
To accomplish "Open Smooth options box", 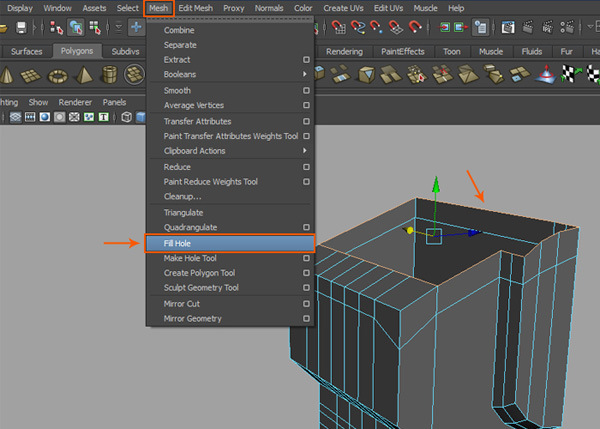I will 306,90.
